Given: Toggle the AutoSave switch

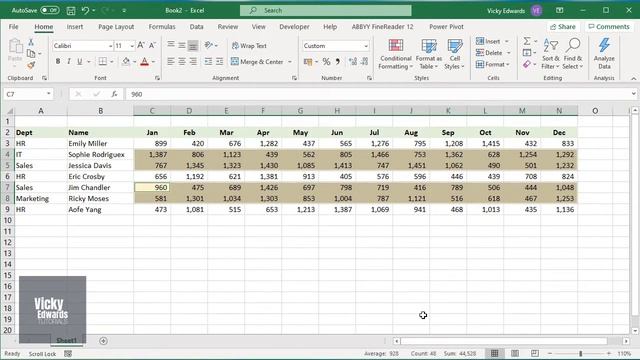Looking at the screenshot, I should (x=49, y=11).
